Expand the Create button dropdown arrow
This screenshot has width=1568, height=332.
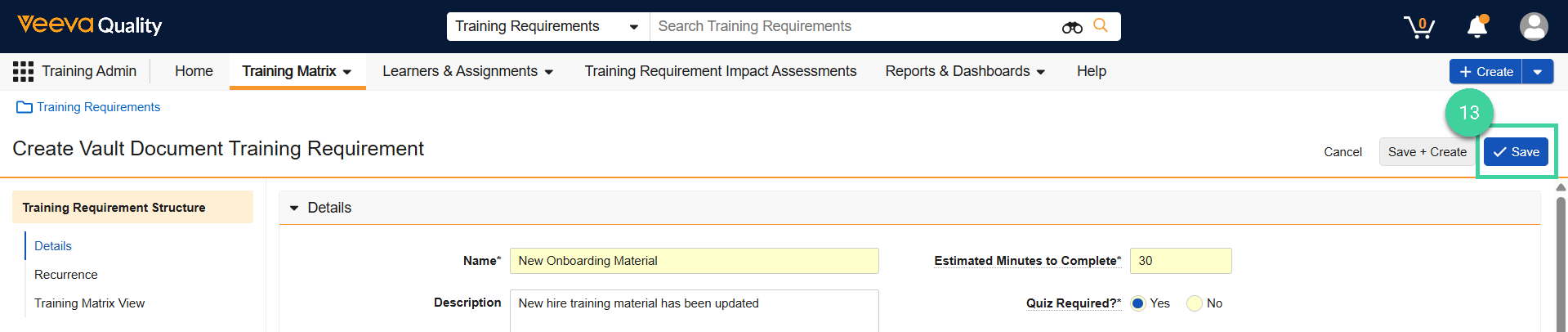coord(1537,72)
